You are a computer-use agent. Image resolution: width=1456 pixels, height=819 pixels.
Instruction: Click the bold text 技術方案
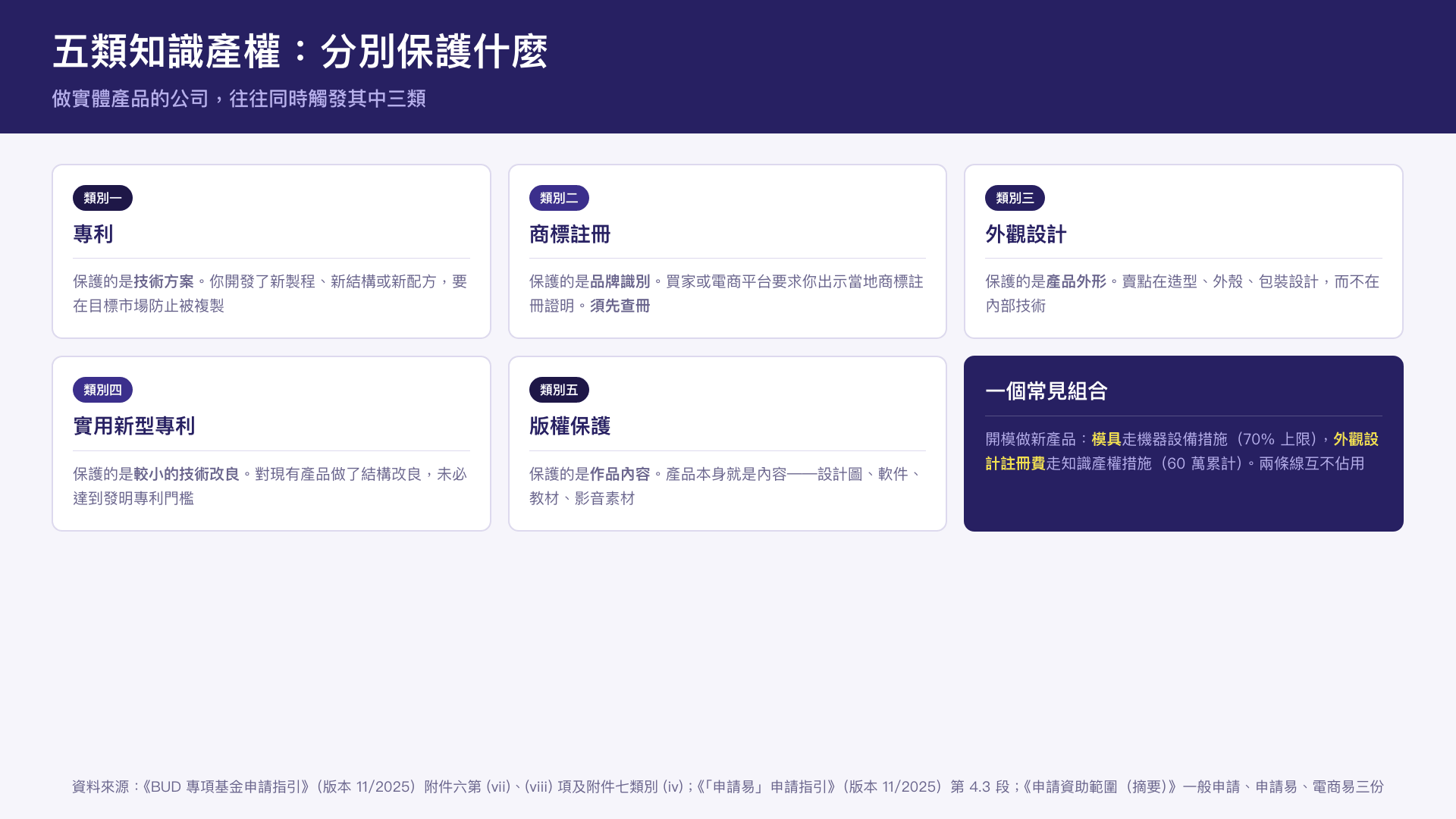point(164,281)
